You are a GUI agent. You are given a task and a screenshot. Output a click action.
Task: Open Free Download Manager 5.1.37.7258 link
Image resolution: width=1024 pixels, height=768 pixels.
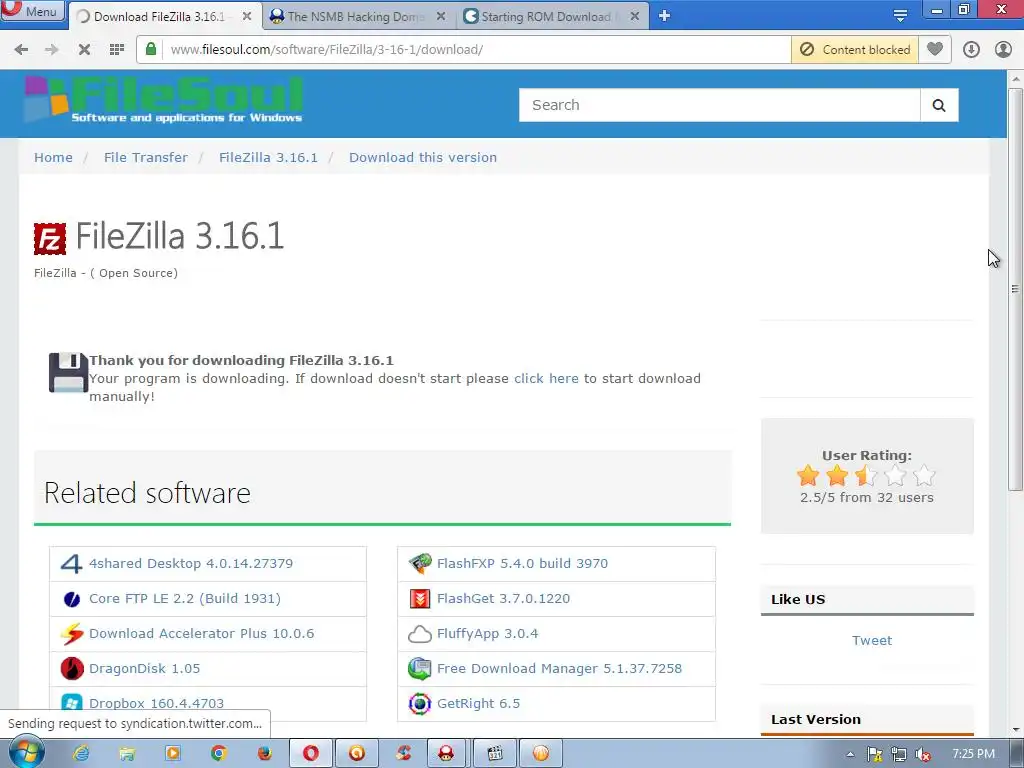pyautogui.click(x=559, y=669)
